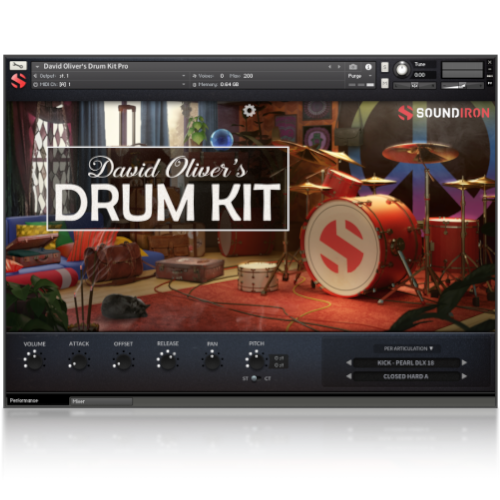Click the Max voices value 200
This screenshot has height=500, width=500.
(248, 76)
